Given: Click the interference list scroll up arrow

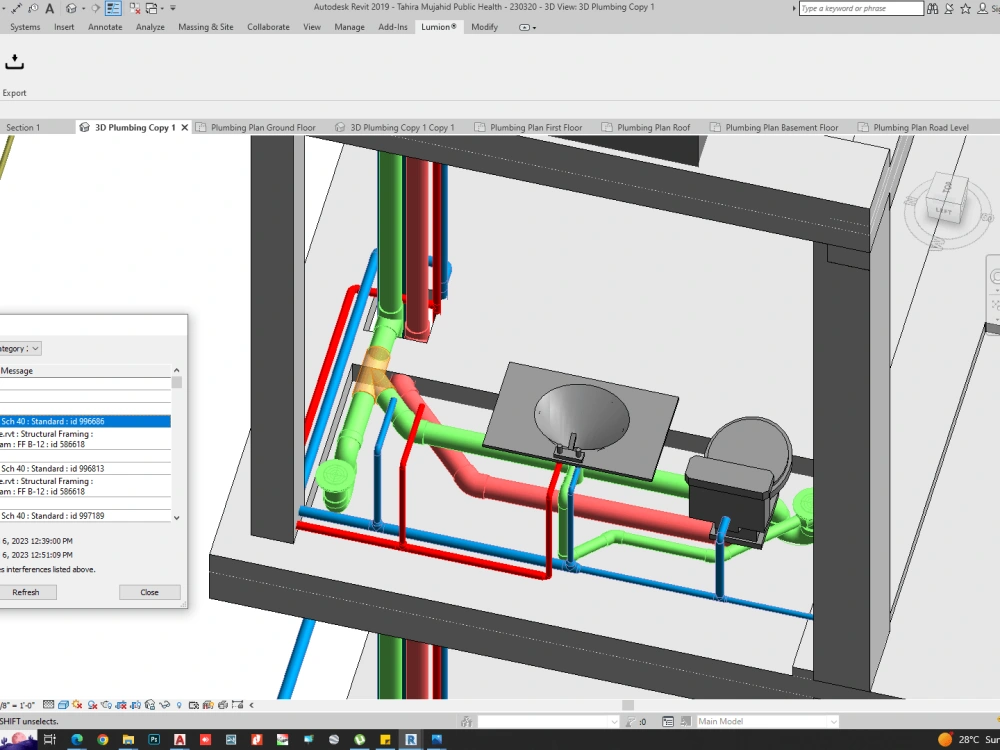Looking at the screenshot, I should click(177, 370).
